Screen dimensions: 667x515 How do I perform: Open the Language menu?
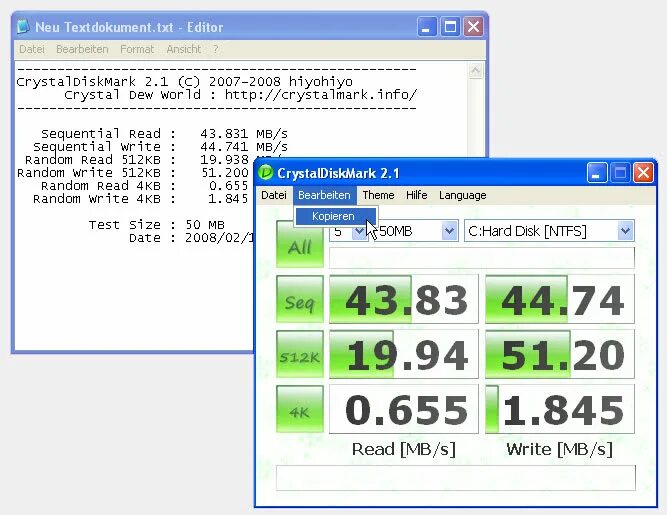click(x=462, y=195)
